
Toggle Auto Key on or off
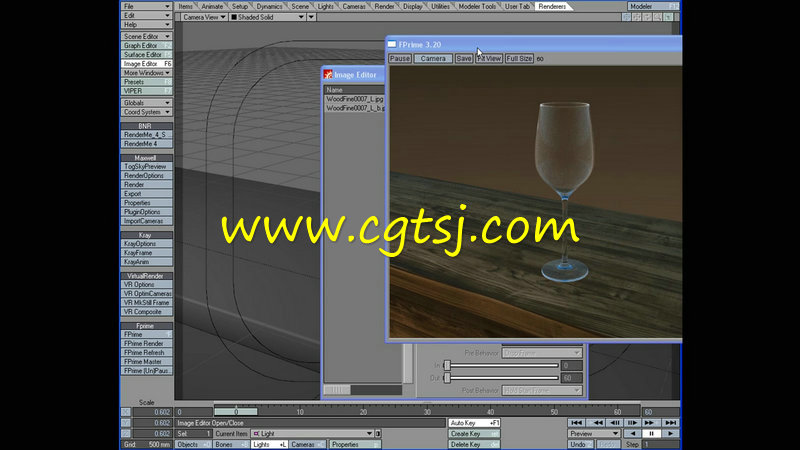pos(474,423)
